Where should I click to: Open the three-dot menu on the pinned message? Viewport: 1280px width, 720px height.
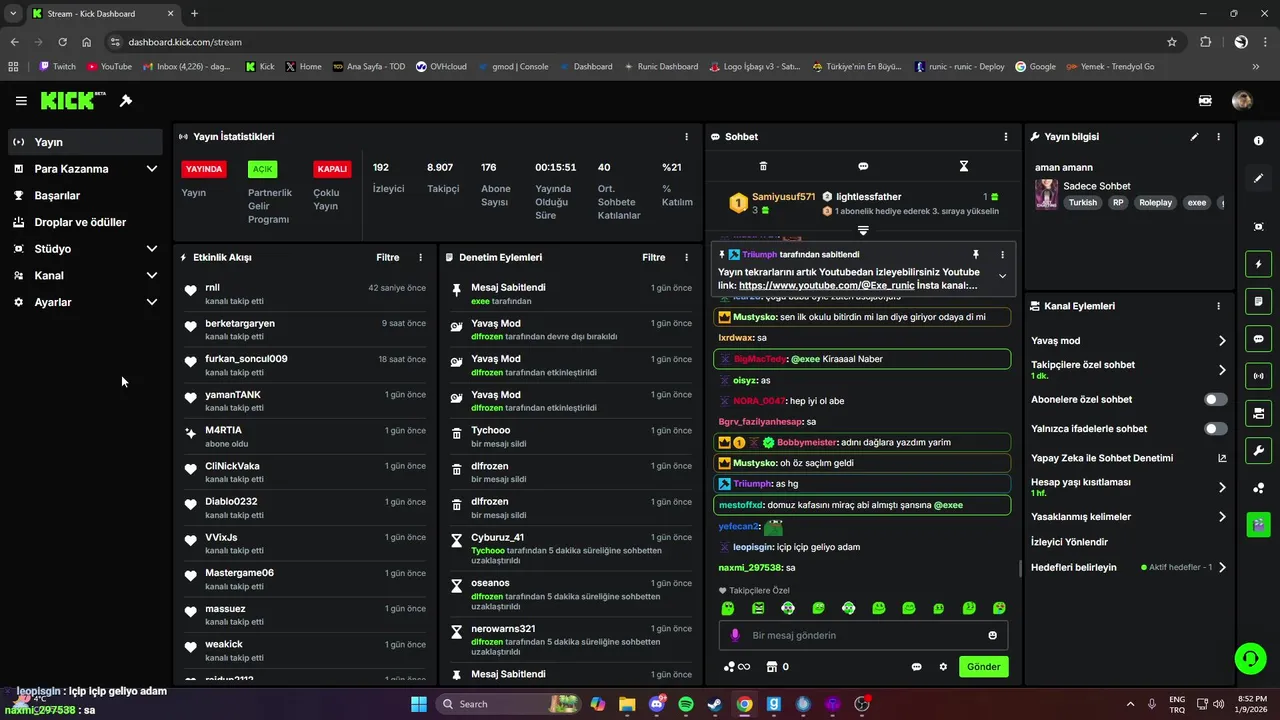tap(1002, 255)
